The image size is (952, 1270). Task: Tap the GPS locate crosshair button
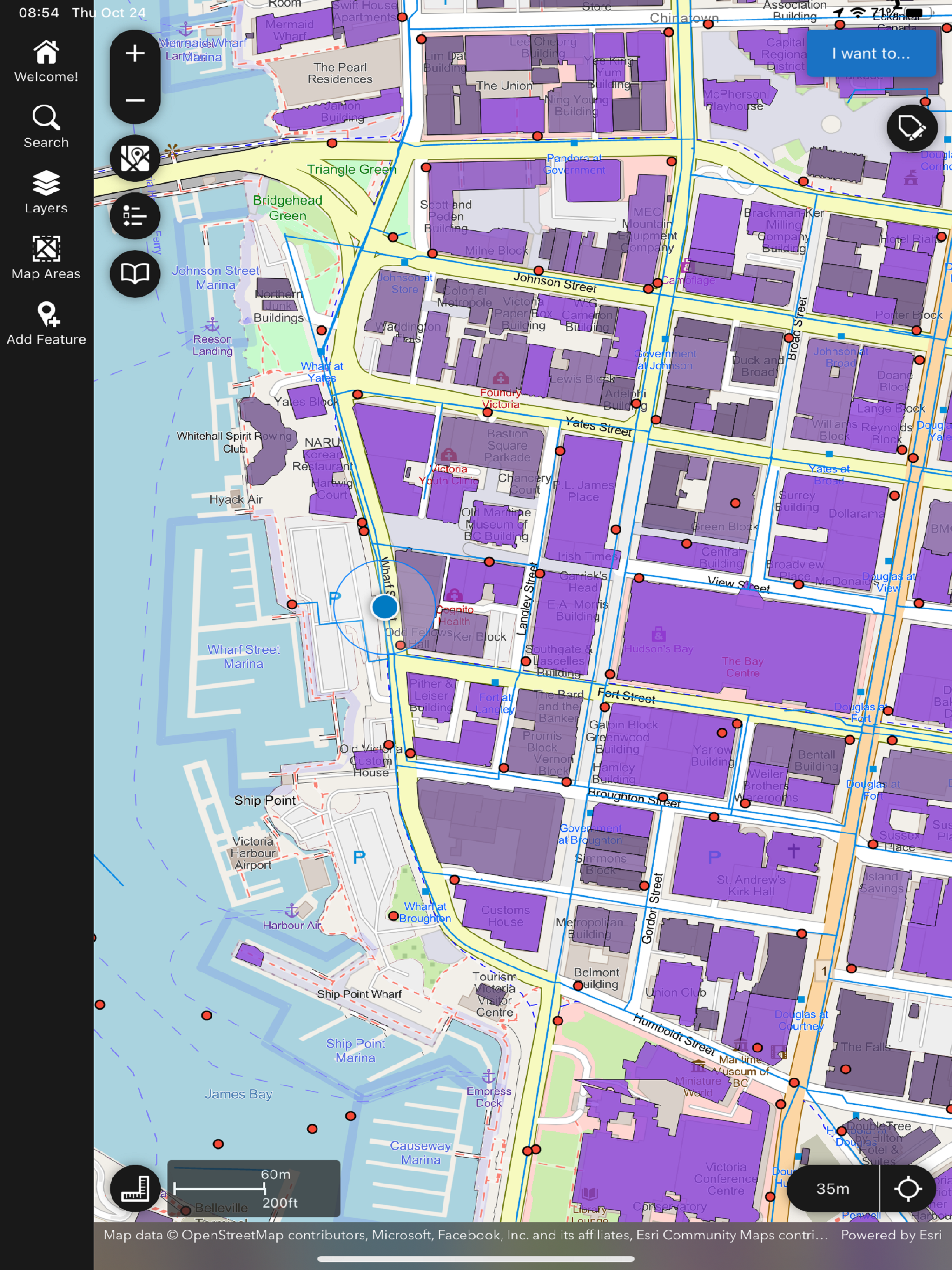coord(908,1189)
